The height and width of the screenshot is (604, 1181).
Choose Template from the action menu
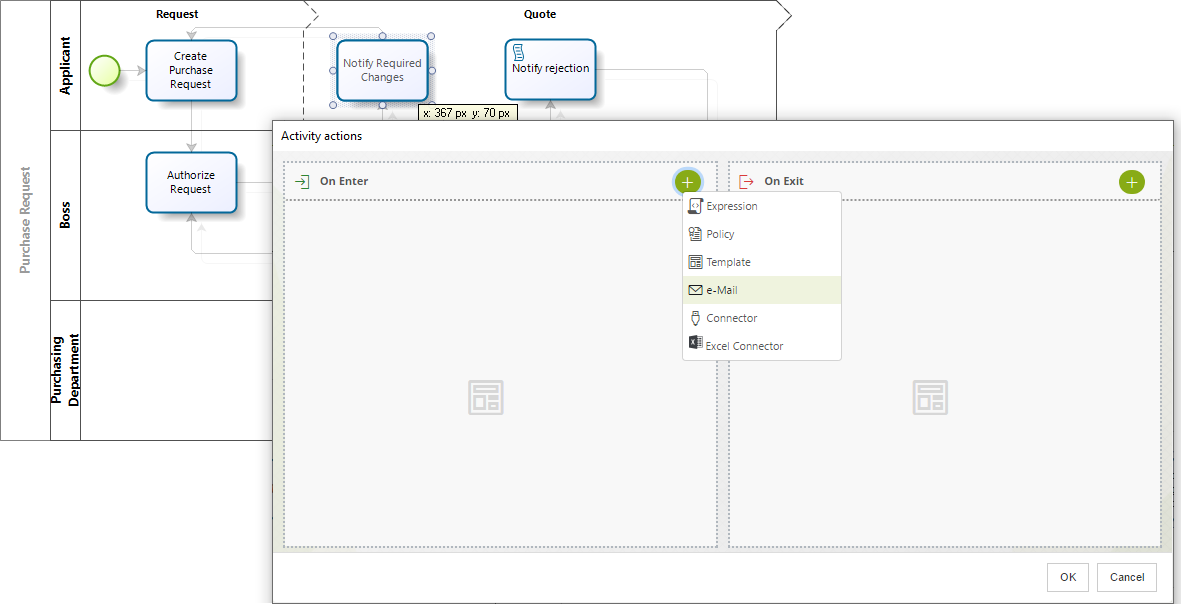click(x=761, y=262)
